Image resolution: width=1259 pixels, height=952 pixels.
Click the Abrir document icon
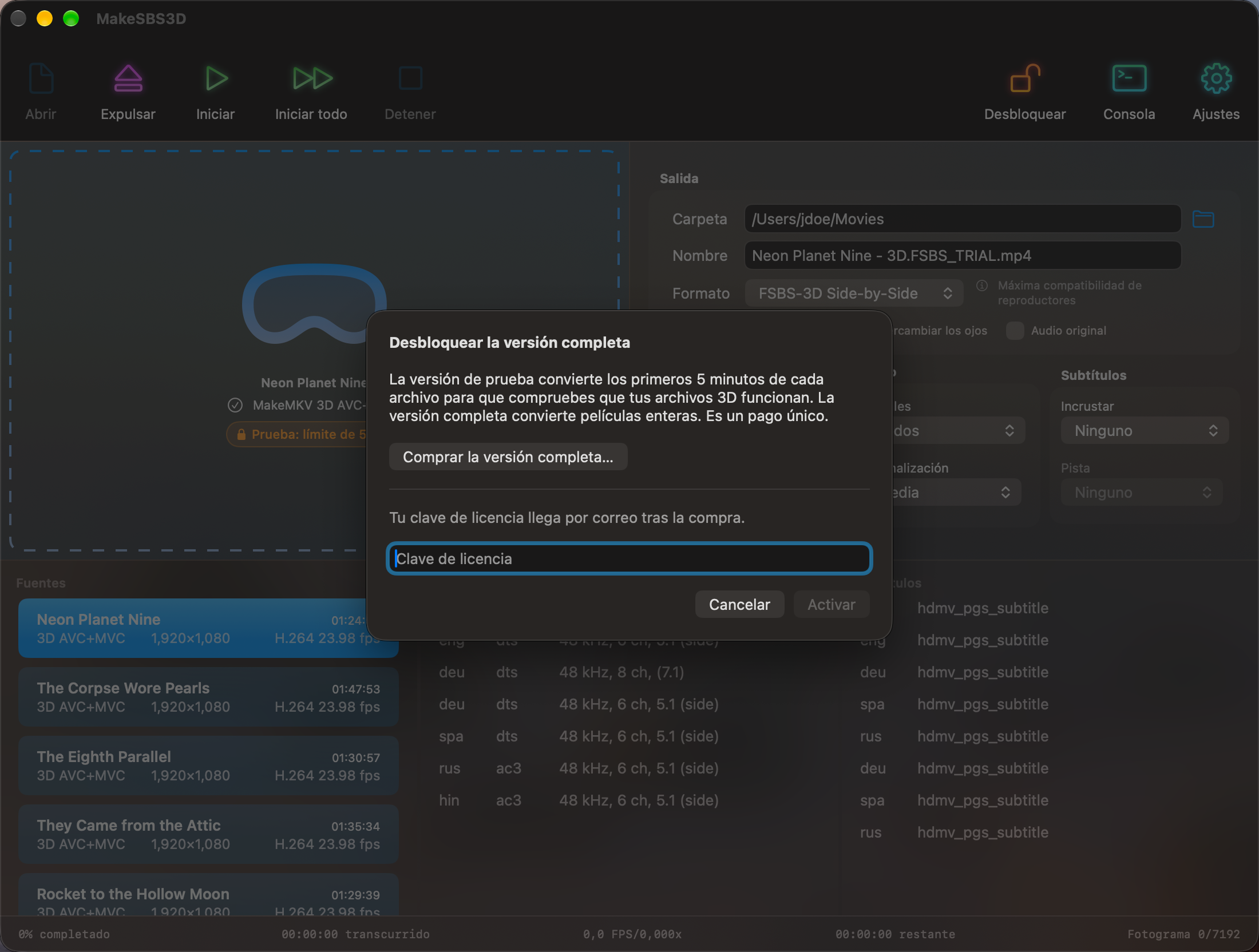[41, 78]
